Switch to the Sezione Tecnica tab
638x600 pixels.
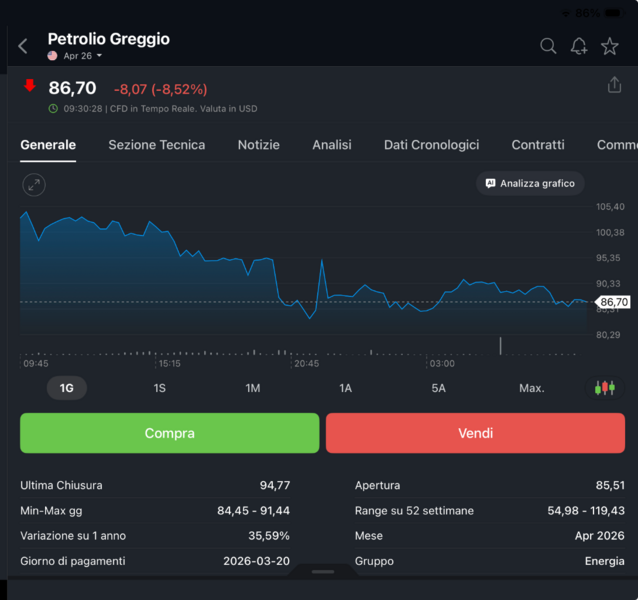pyautogui.click(x=157, y=145)
